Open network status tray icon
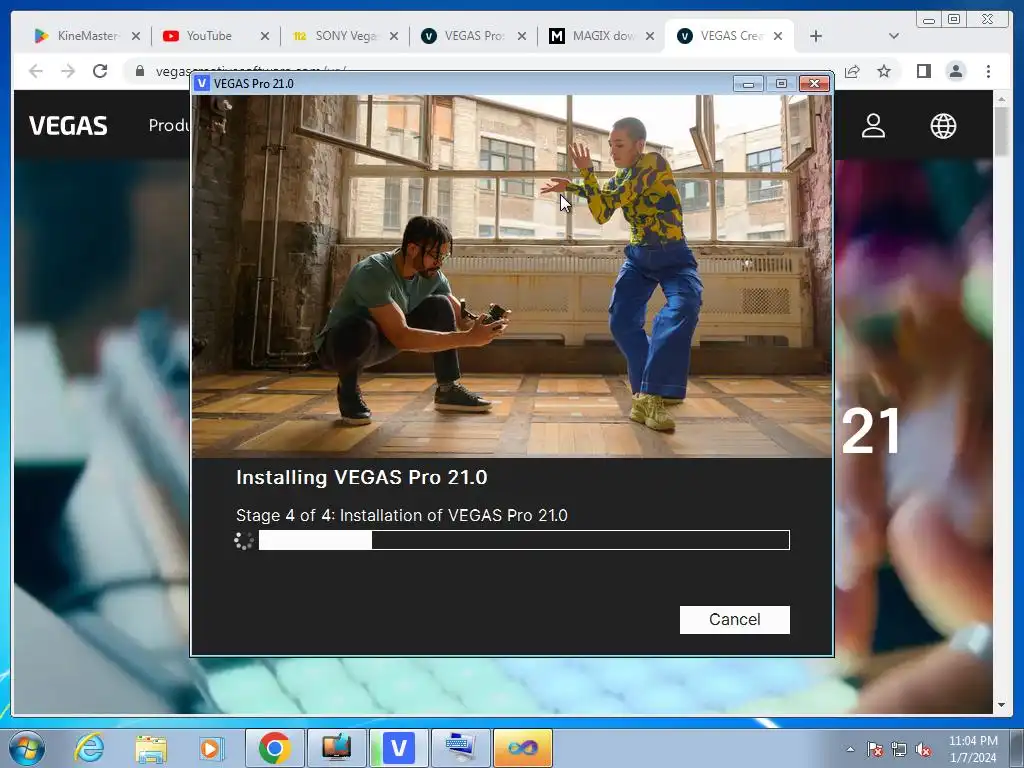1024x768 pixels. (899, 749)
